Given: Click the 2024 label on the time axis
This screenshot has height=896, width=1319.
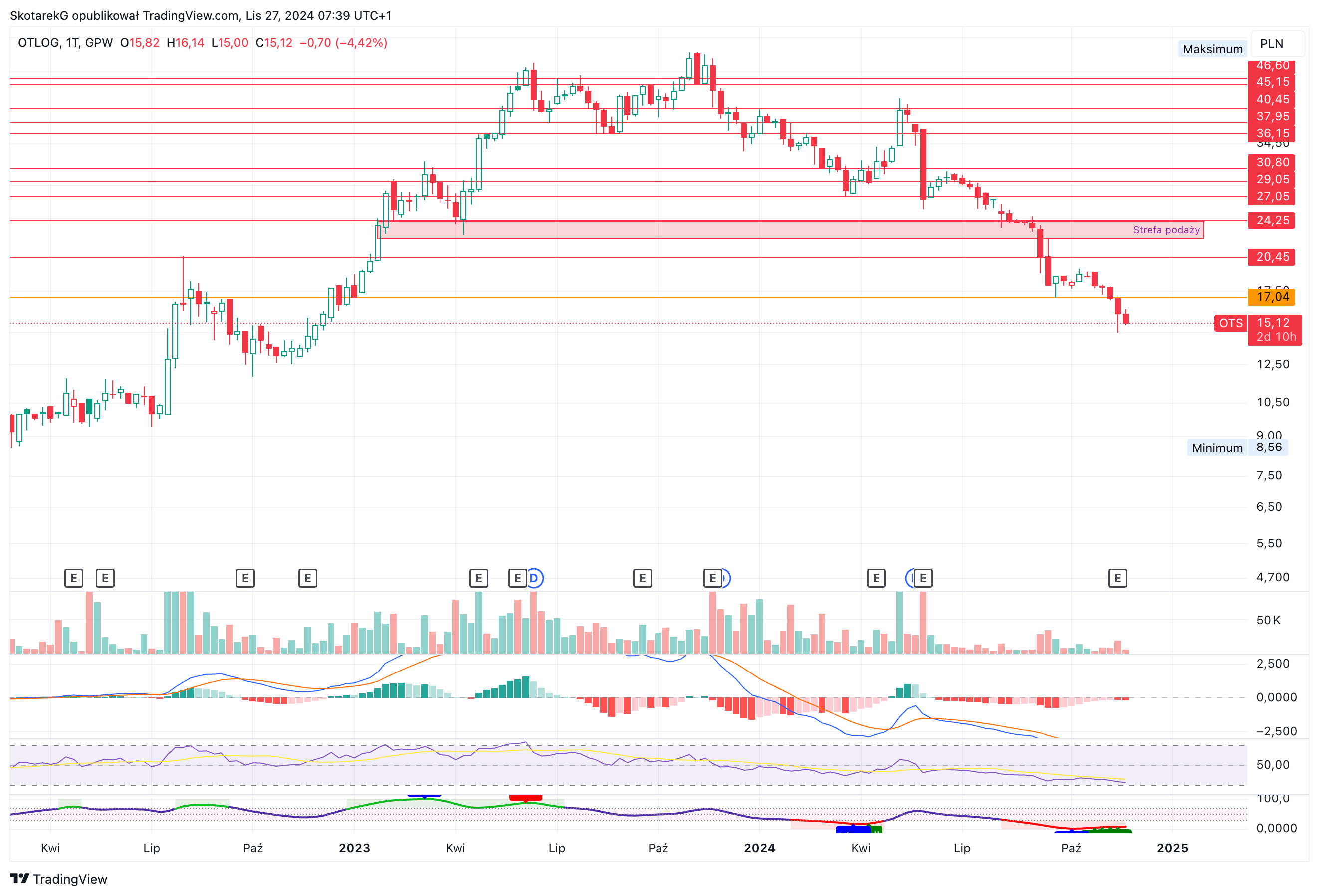Looking at the screenshot, I should pyautogui.click(x=759, y=848).
